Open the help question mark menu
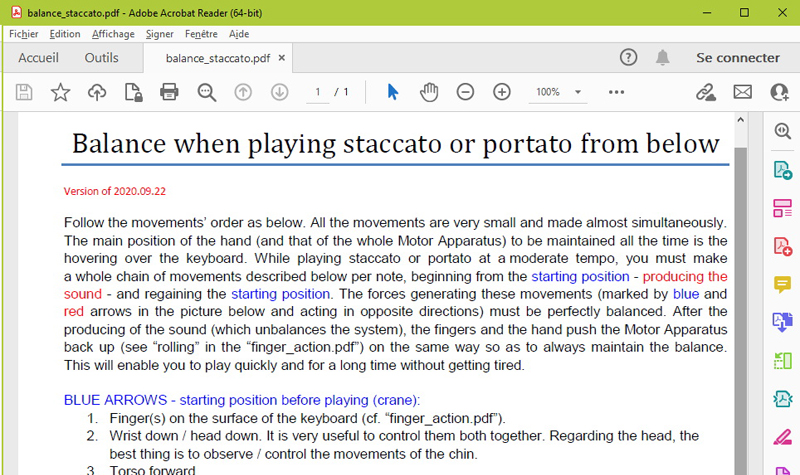Image resolution: width=800 pixels, height=475 pixels. tap(628, 58)
